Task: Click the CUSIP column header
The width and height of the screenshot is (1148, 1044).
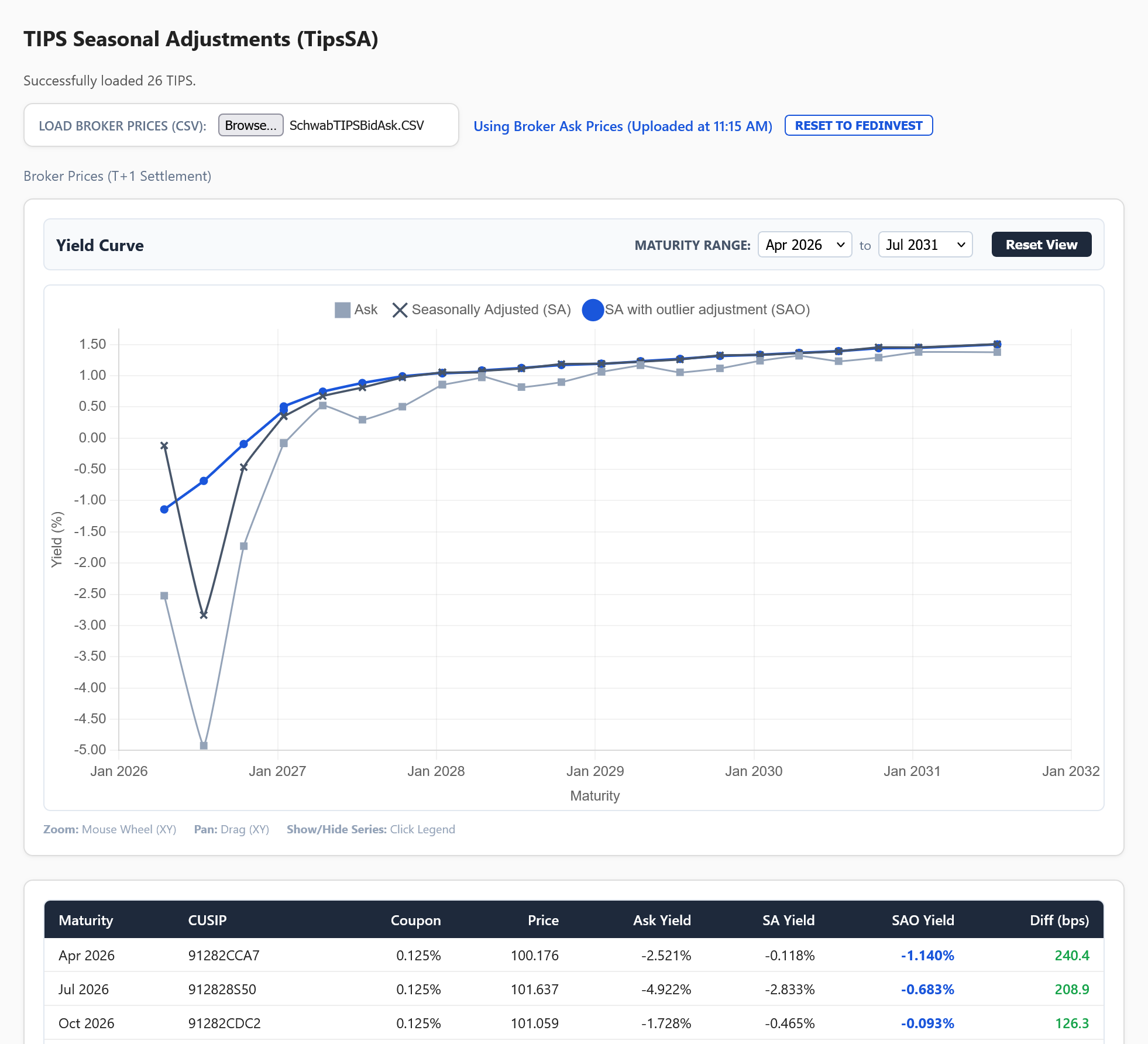Action: coord(207,920)
